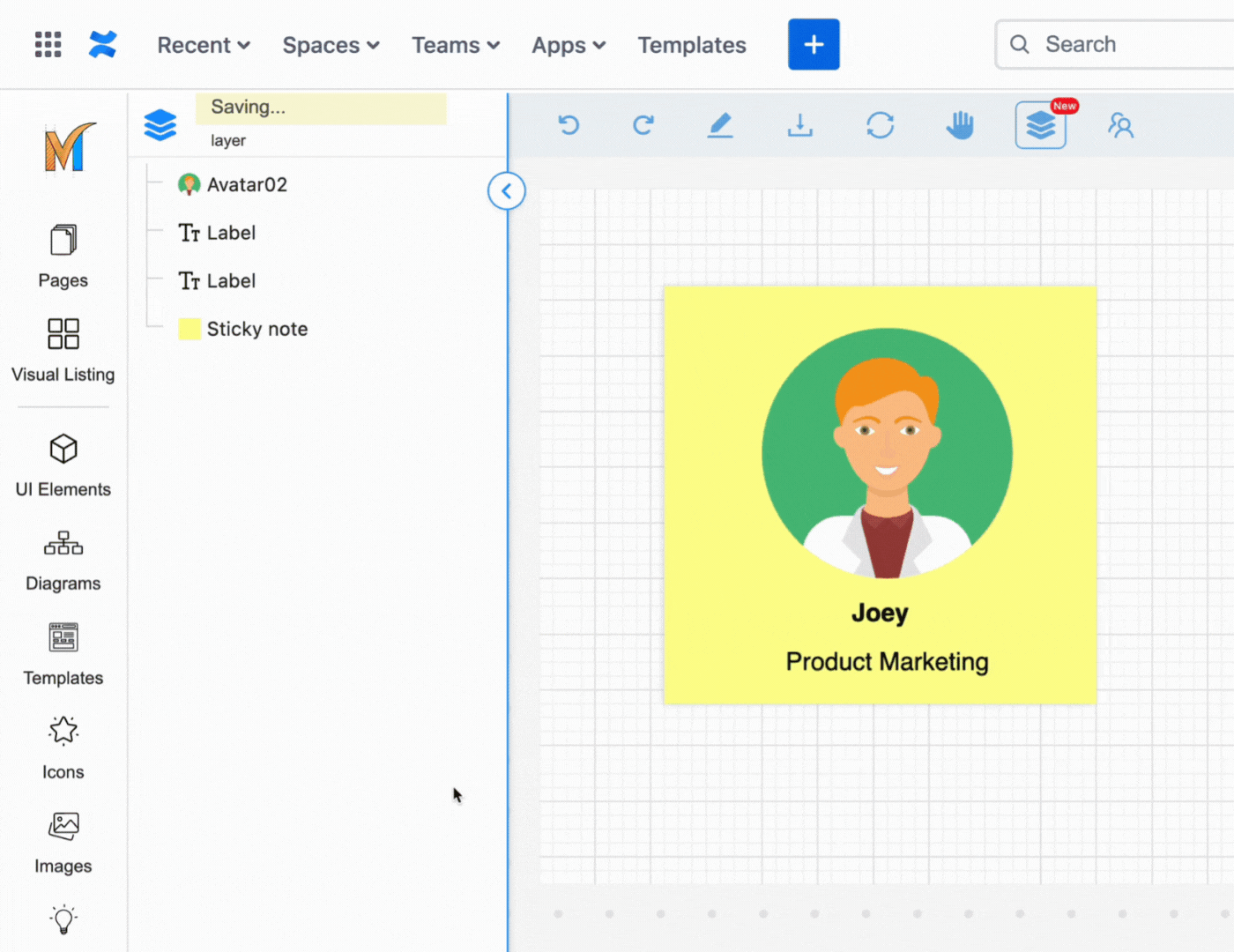1234x952 pixels.
Task: Collapse the layers sidebar with the chevron
Action: 506,190
